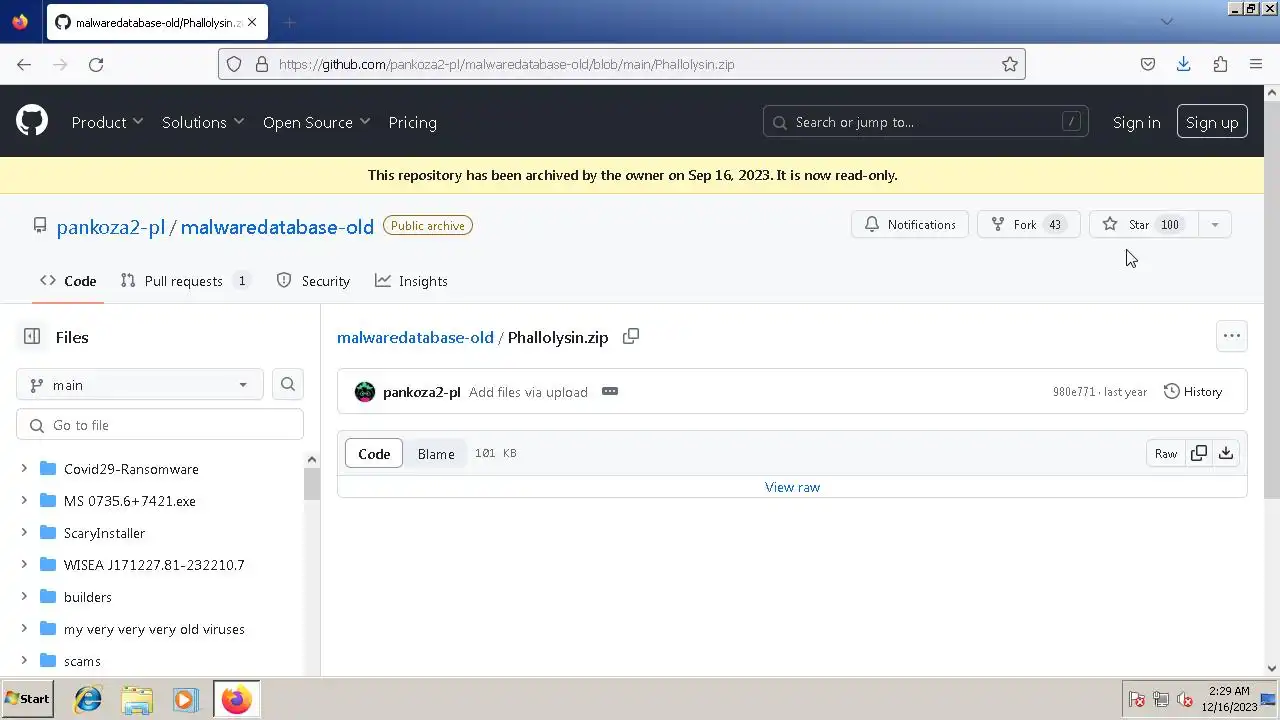Click commit hash 980e771

click(1074, 392)
